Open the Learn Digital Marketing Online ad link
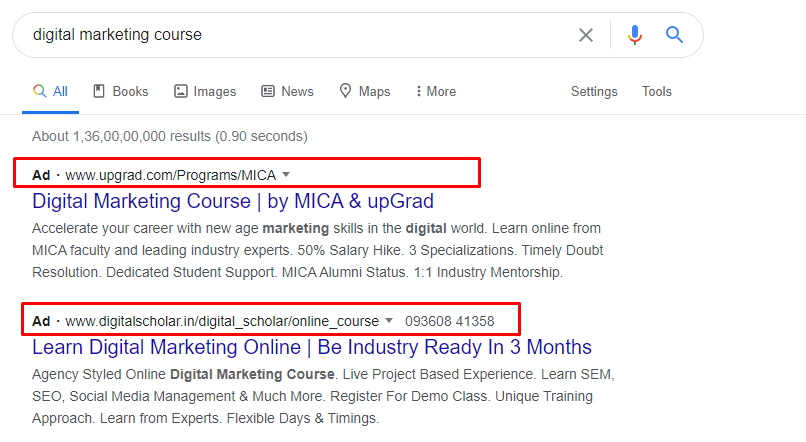Screen dimensions: 806x442 point(312,347)
